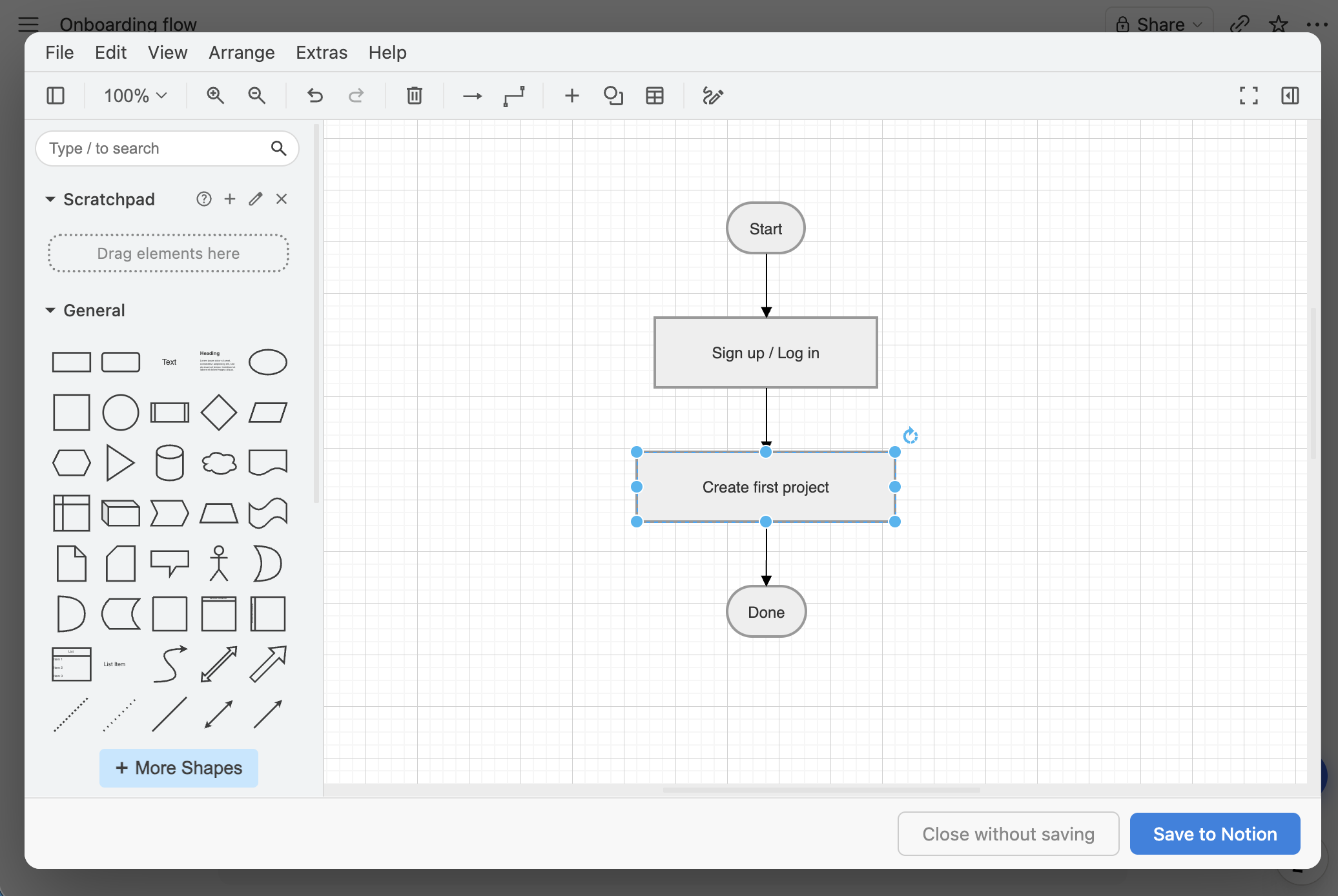Screen dimensions: 1338x896
Task: Toggle fullscreen mode
Action: coord(1249,96)
